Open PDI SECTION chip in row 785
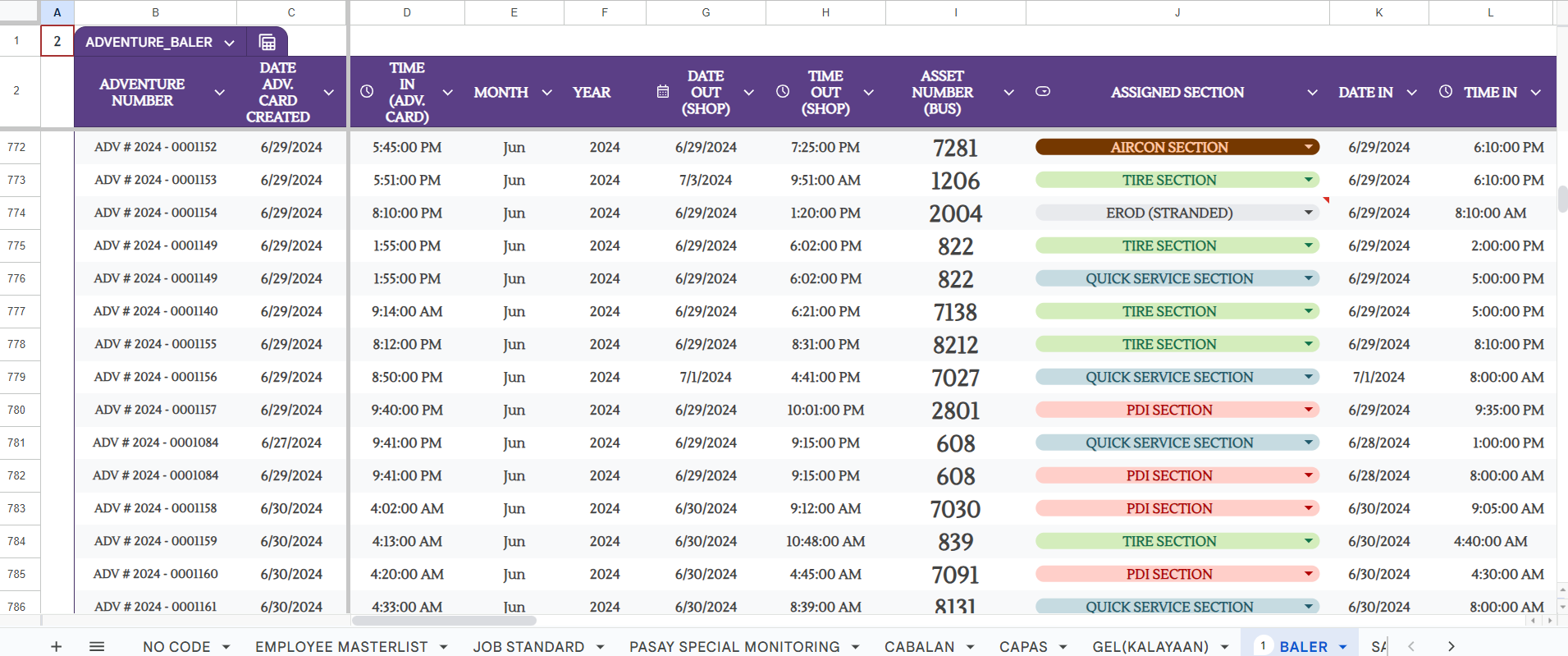Viewport: 1568px width, 656px height. tap(1177, 574)
